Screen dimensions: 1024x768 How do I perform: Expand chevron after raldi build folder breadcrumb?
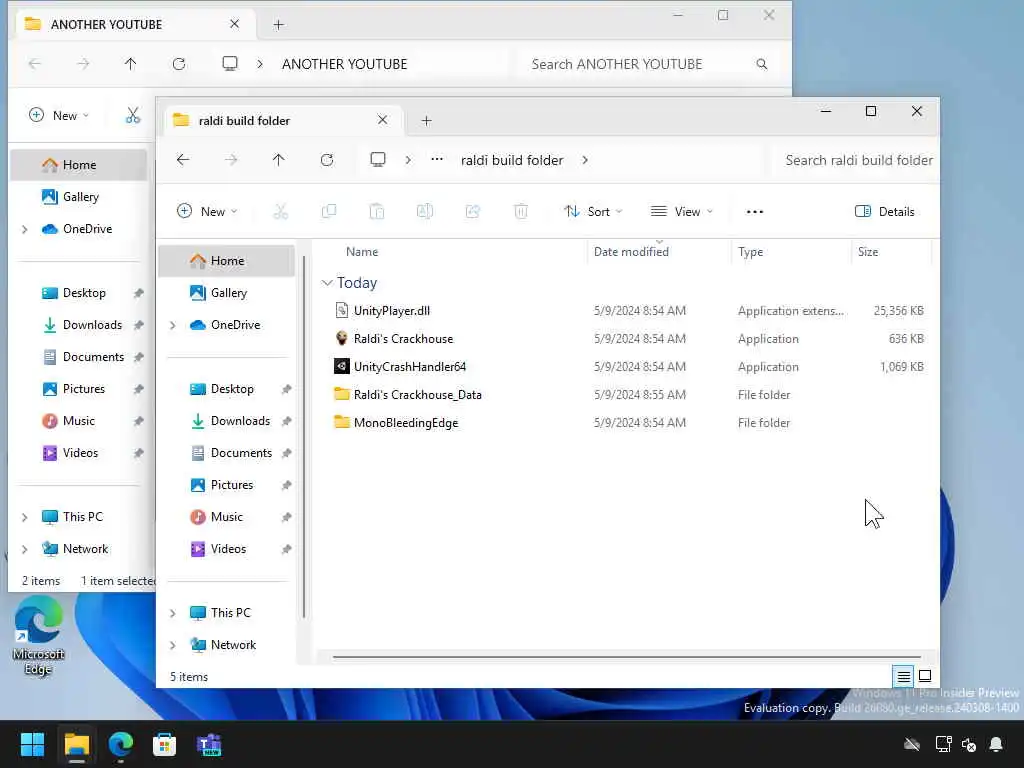coord(585,160)
